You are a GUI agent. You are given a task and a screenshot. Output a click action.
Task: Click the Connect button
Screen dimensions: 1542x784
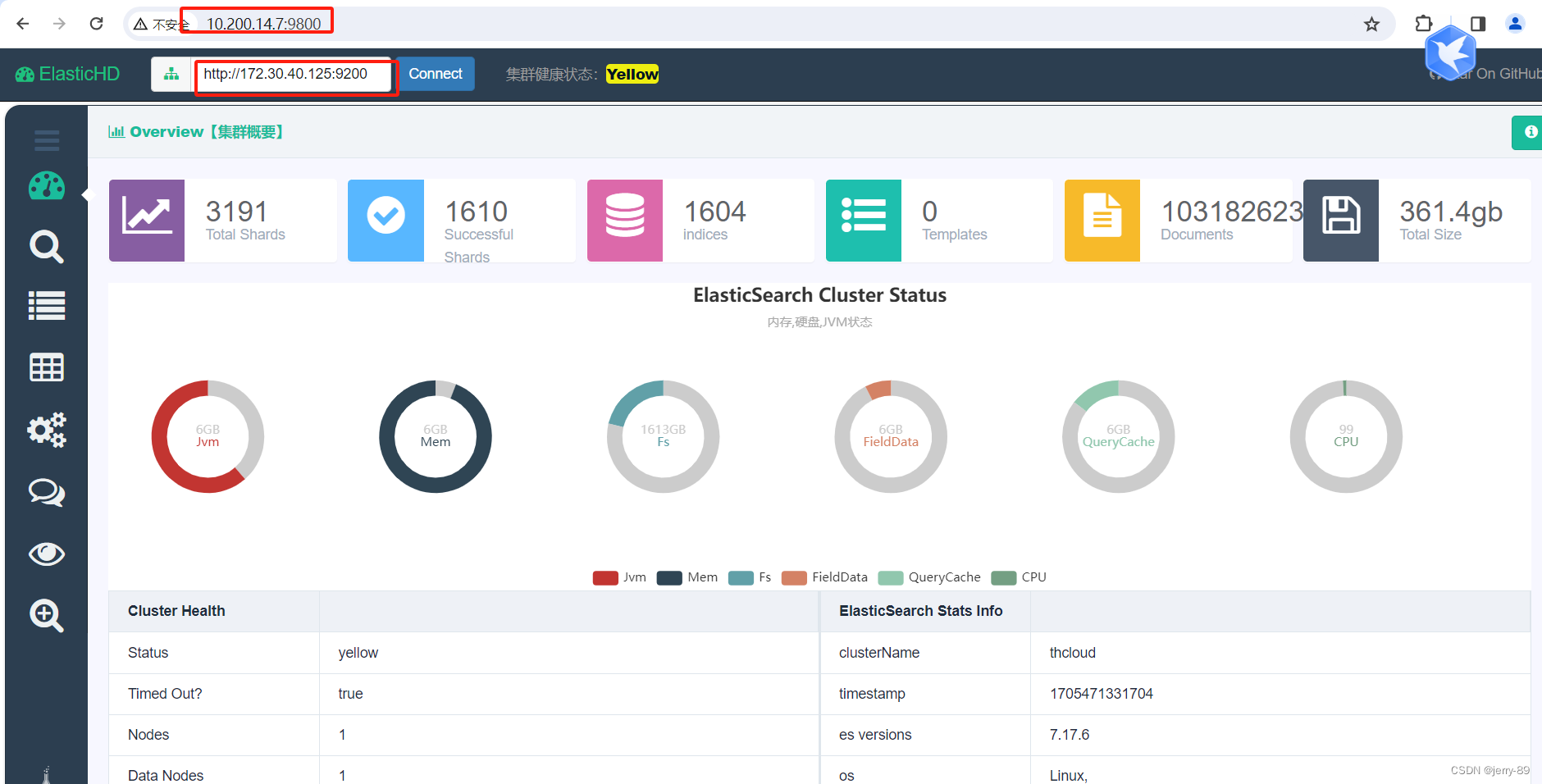coord(436,74)
